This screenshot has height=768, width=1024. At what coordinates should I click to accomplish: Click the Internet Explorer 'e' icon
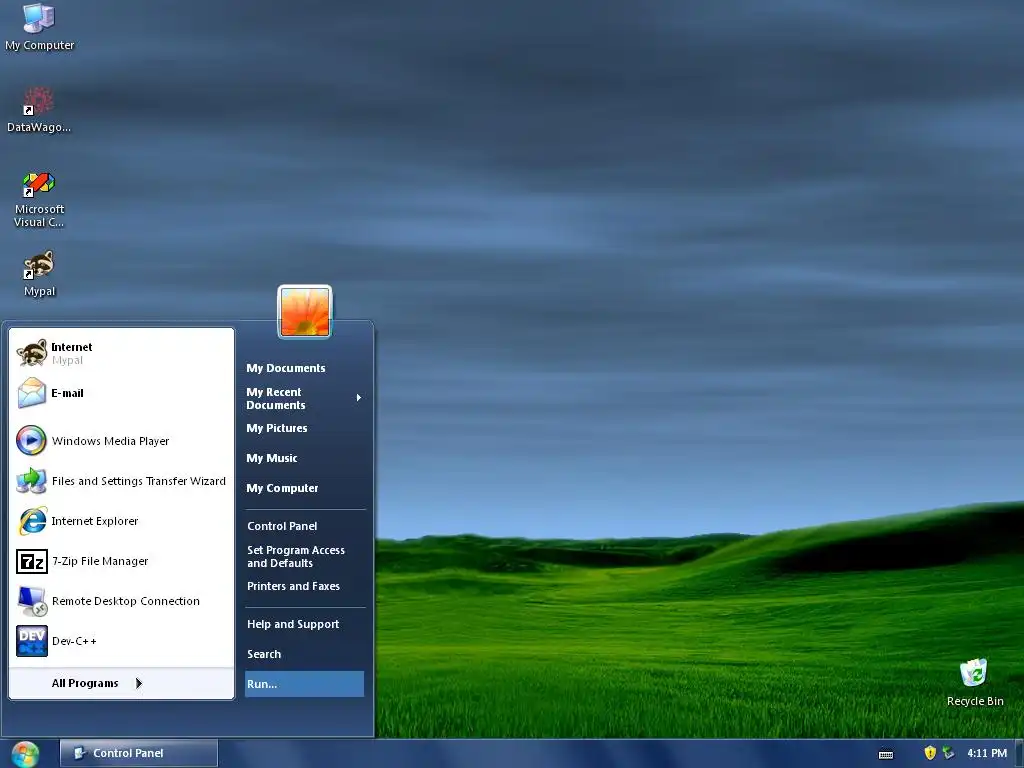coord(31,520)
